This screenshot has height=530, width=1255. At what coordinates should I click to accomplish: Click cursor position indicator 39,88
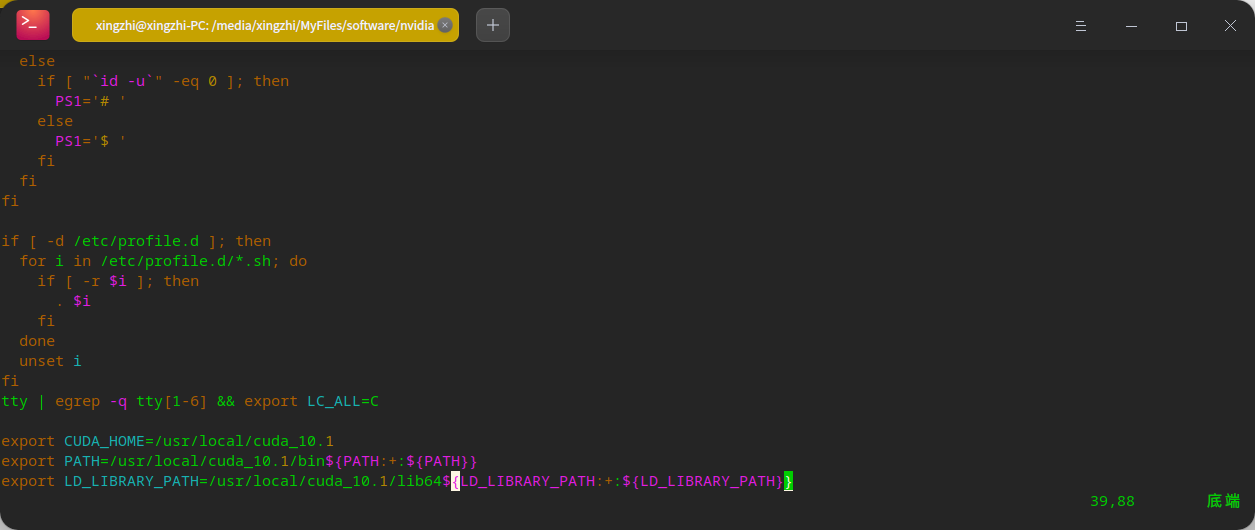tap(1112, 501)
